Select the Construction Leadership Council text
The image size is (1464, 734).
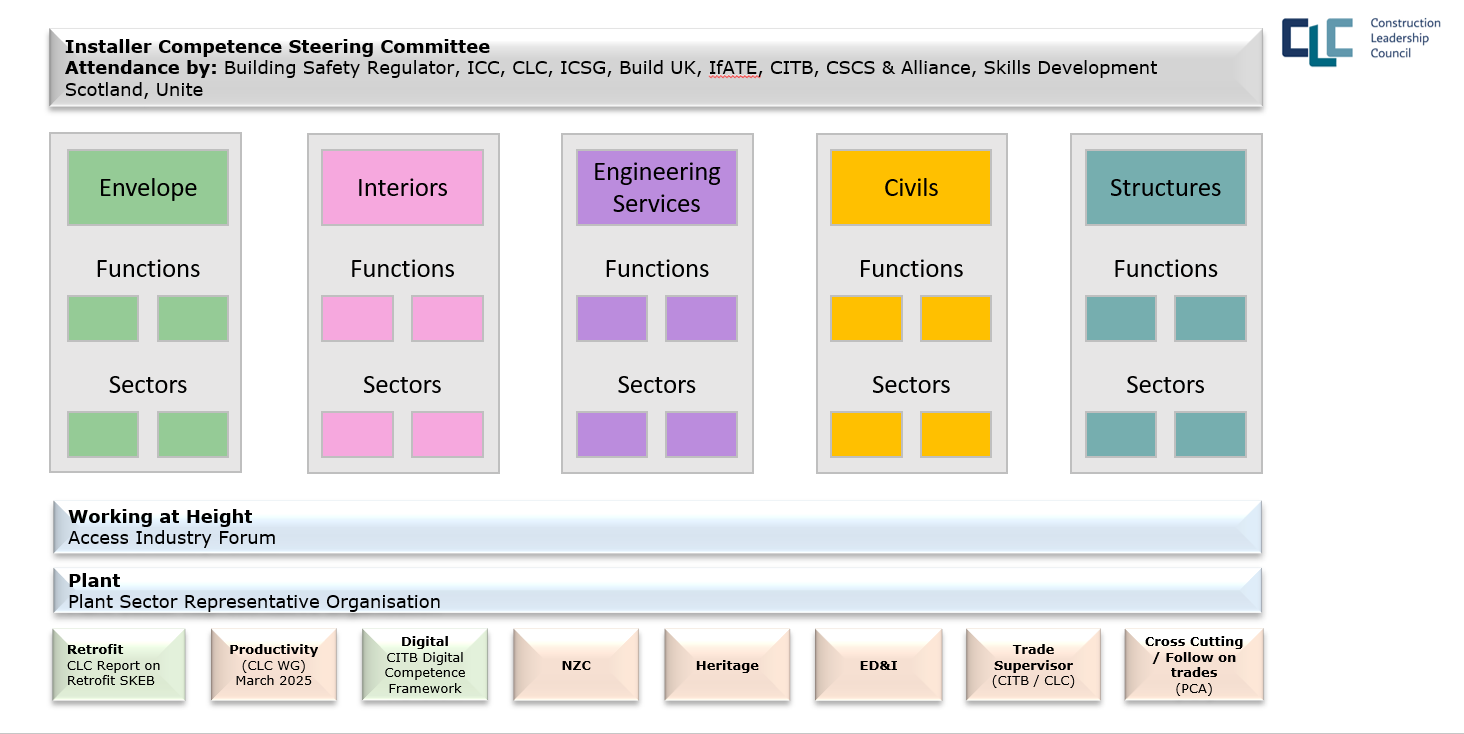(1405, 38)
